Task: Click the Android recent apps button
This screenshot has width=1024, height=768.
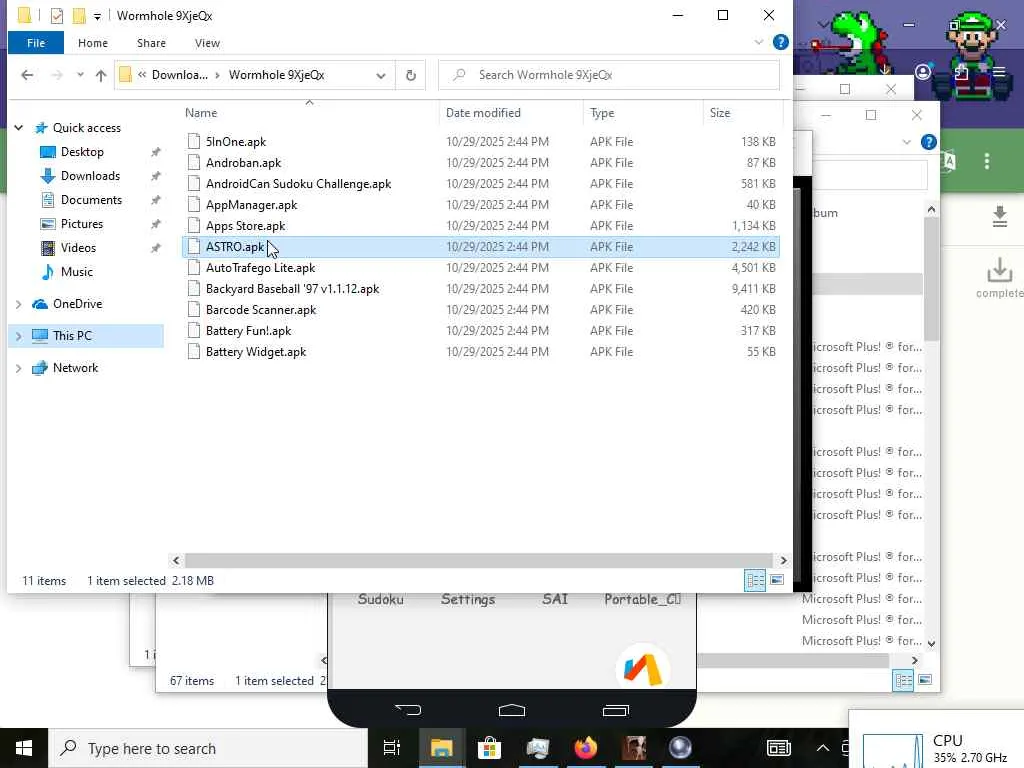Action: click(x=615, y=710)
